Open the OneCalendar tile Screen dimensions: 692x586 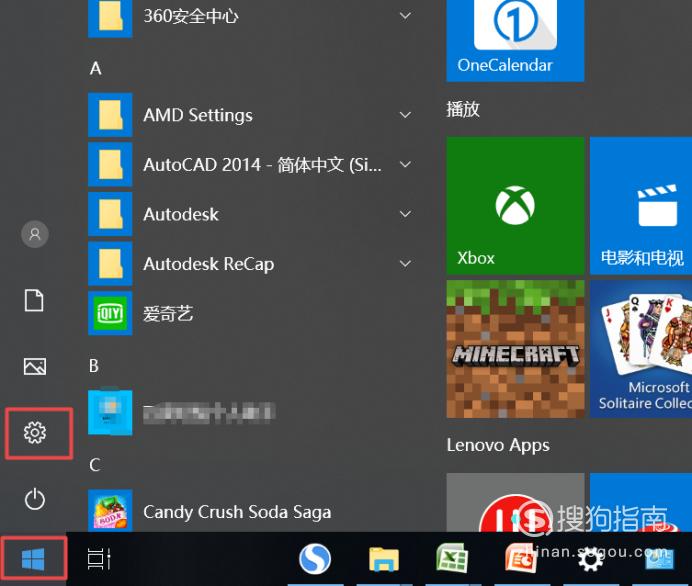(515, 41)
